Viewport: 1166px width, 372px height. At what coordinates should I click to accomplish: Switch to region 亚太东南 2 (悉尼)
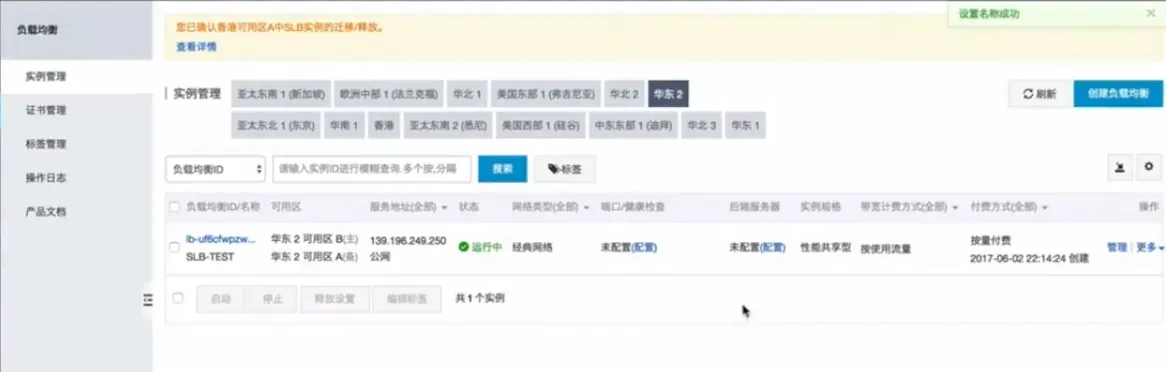448,126
